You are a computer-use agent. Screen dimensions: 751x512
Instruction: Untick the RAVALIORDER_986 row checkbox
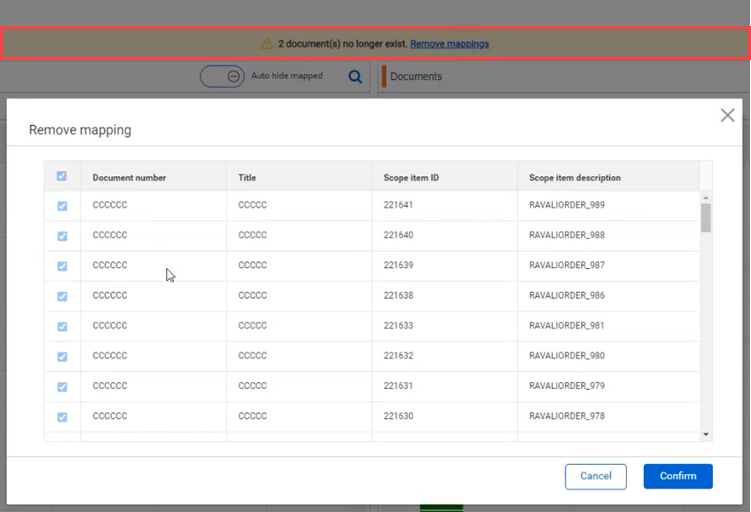[62, 296]
